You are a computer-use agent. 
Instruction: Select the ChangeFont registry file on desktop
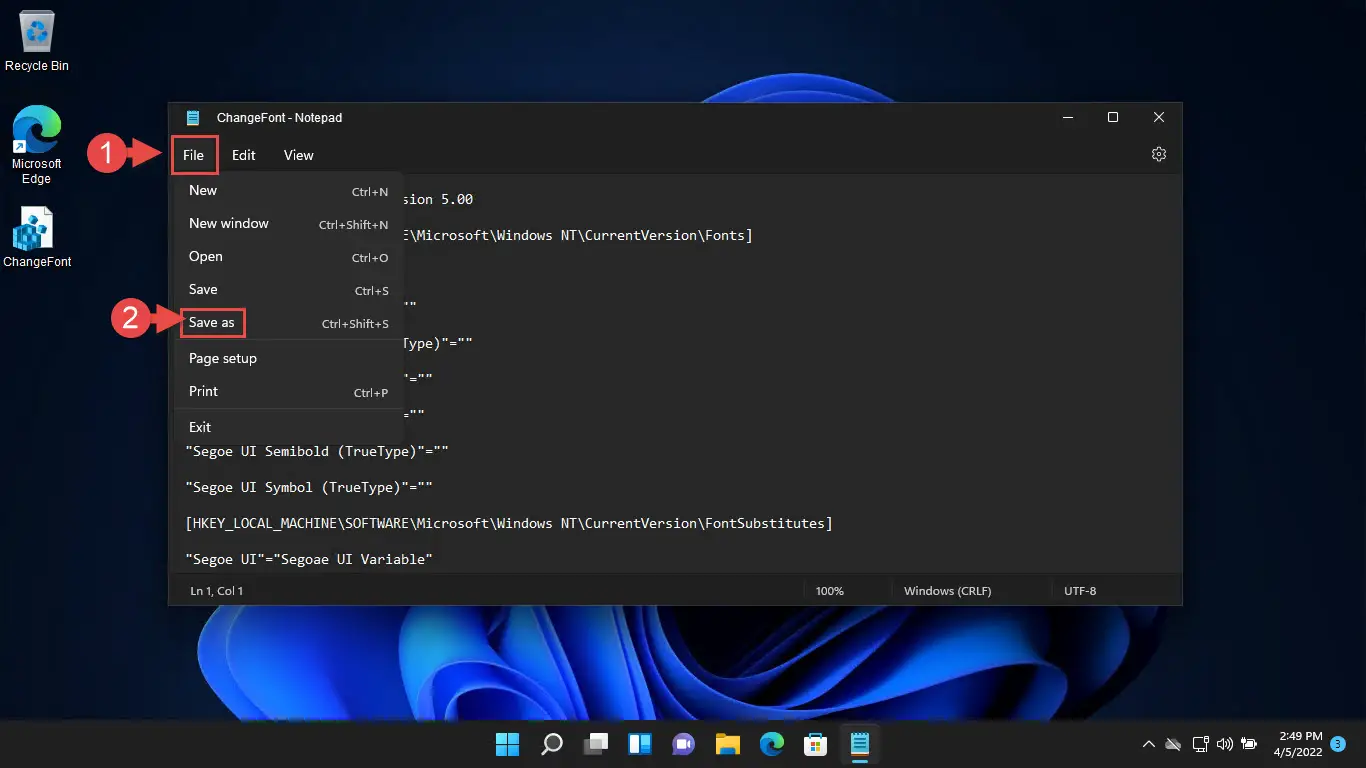click(37, 238)
